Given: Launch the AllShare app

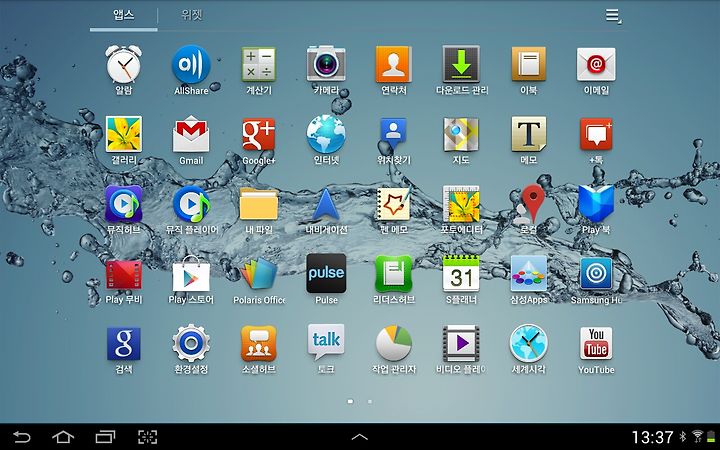Looking at the screenshot, I should [191, 64].
